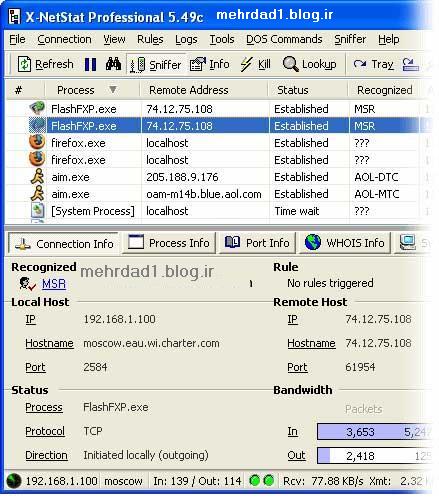Screen dimensions: 439x500
Task: Open the Rules menu
Action: click(150, 39)
